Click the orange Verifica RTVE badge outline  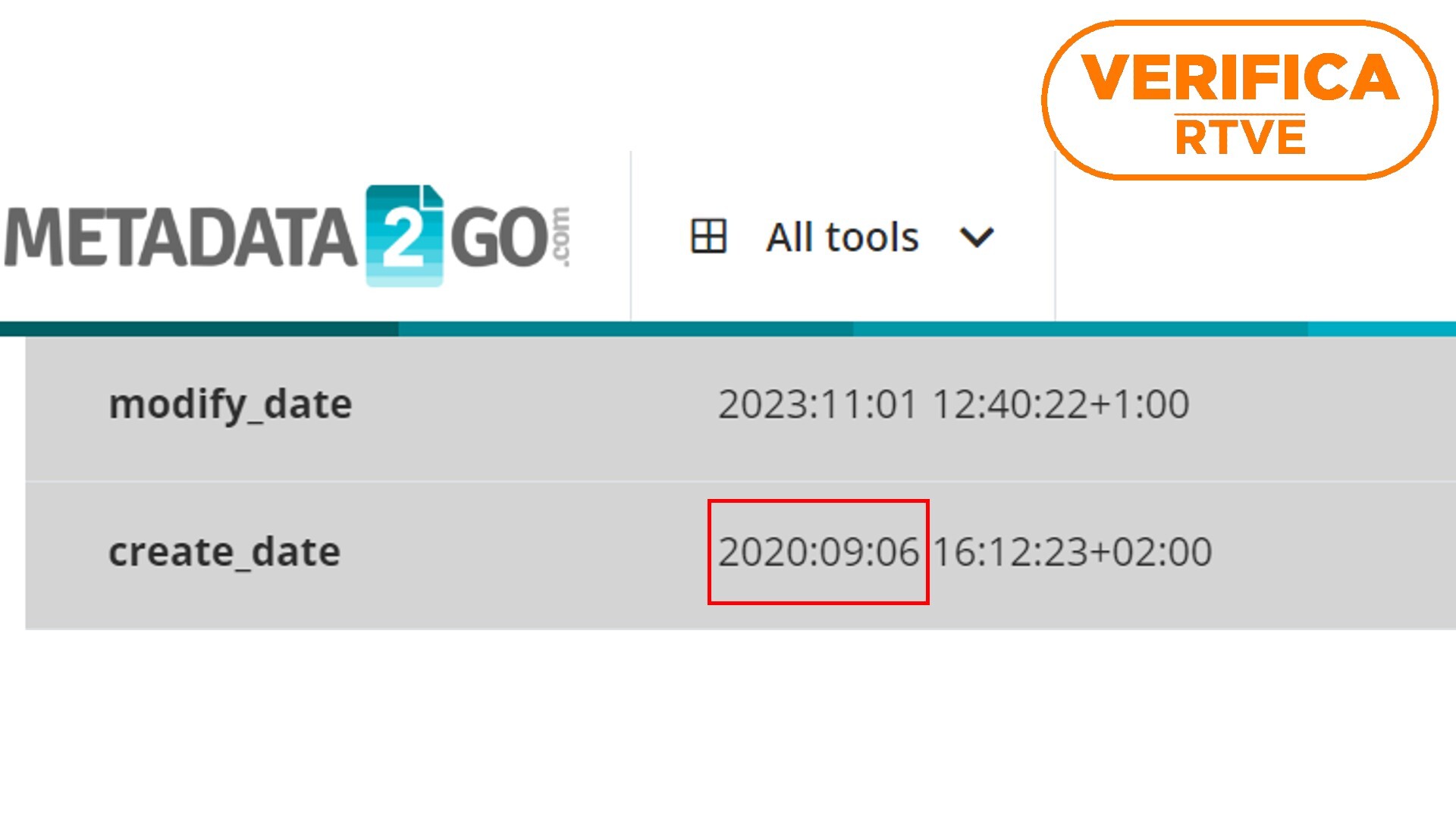[x=1240, y=100]
